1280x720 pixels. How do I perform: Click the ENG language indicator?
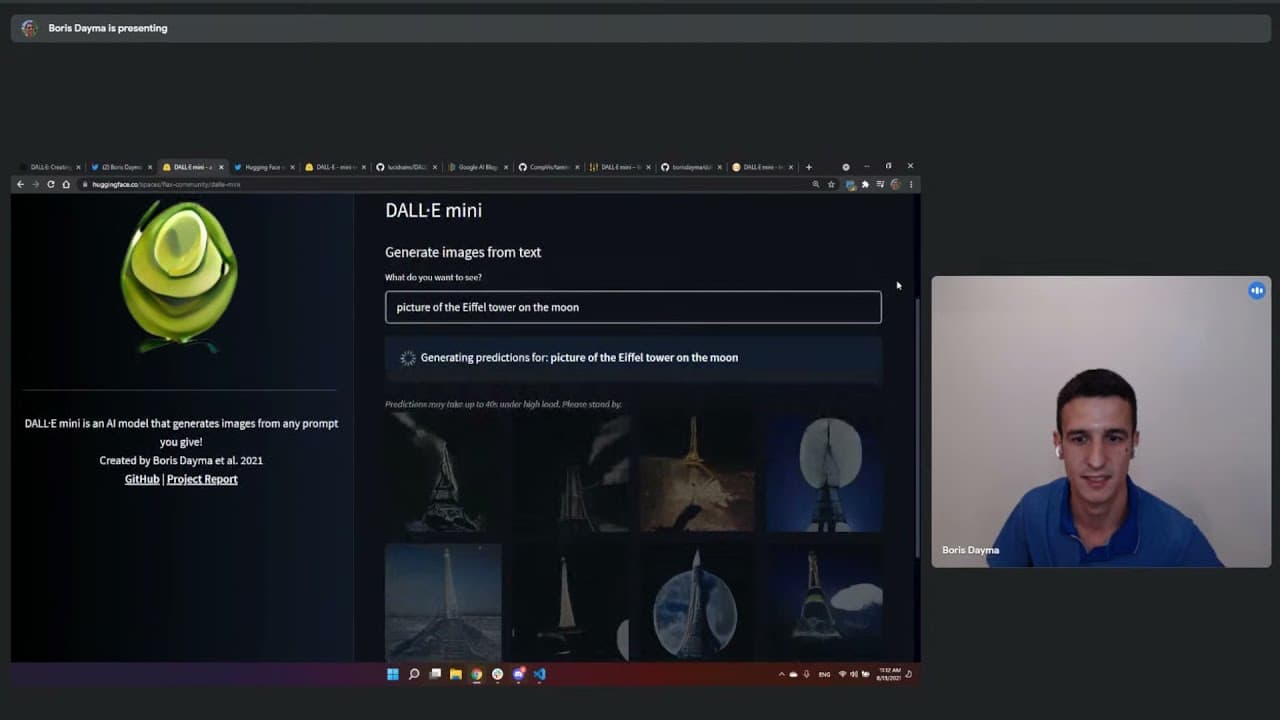click(x=824, y=674)
